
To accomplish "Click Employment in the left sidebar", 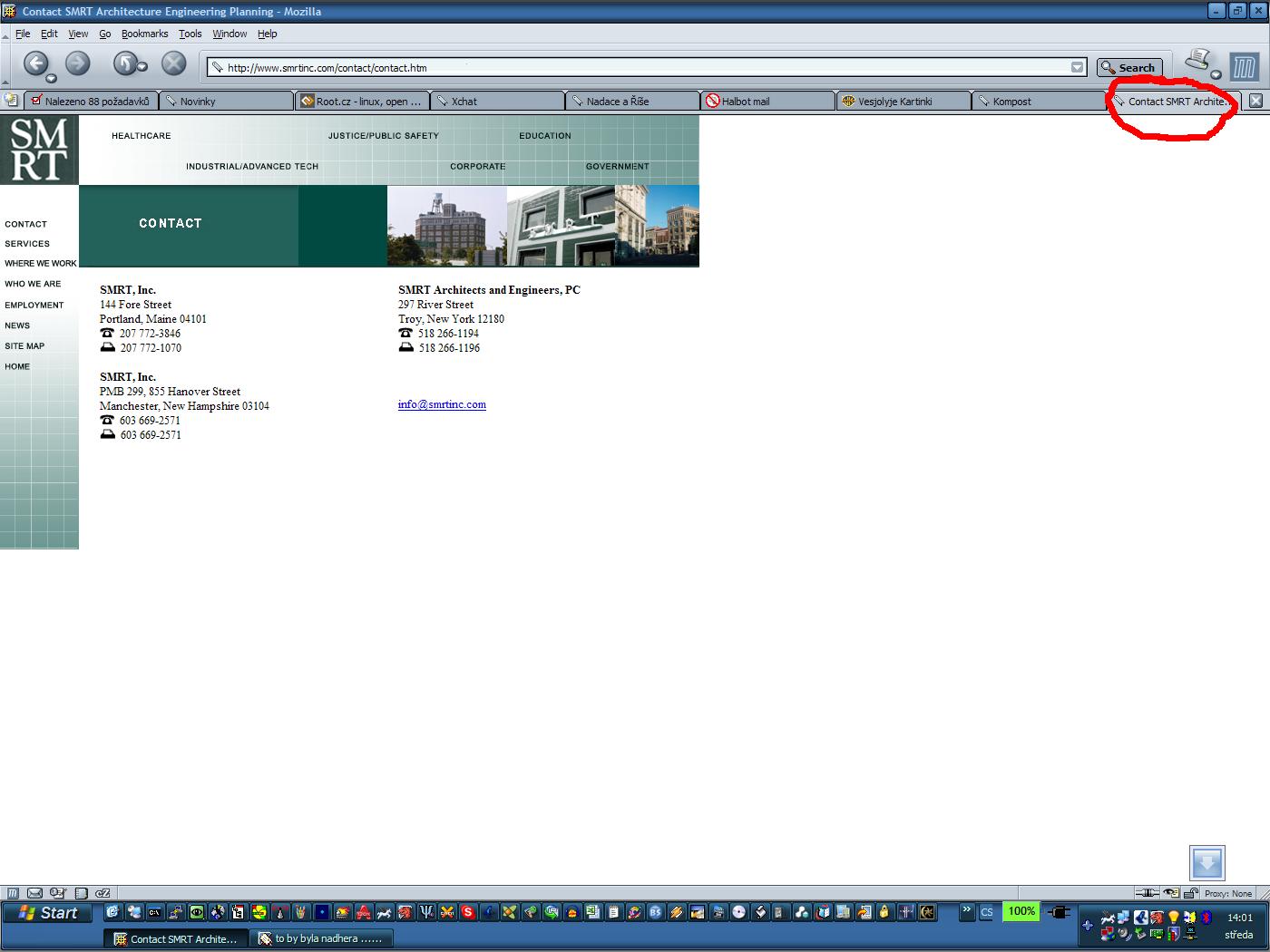I will 34,306.
